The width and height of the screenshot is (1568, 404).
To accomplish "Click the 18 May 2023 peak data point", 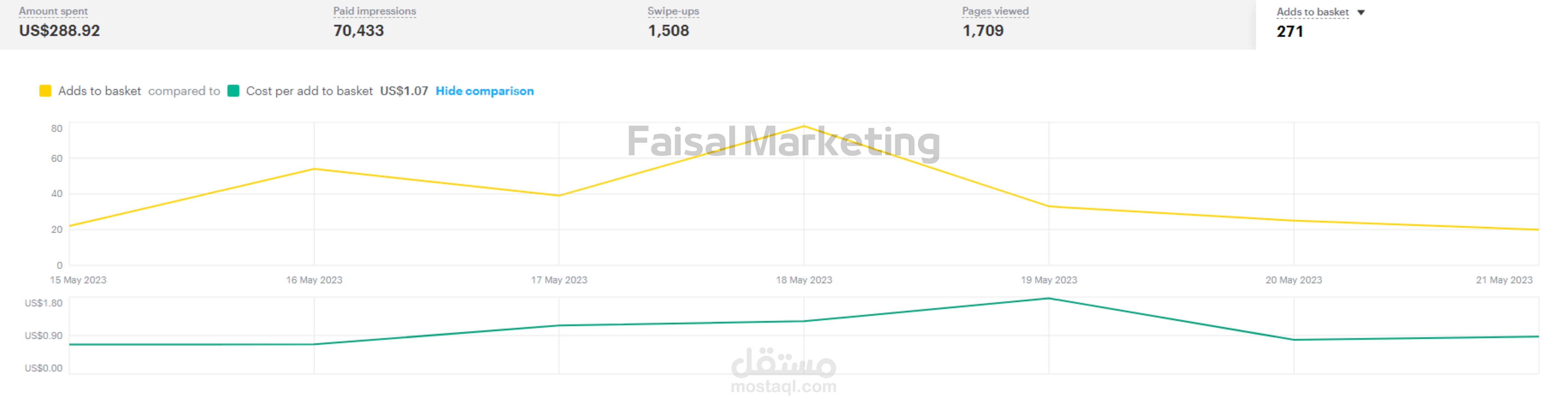I will click(804, 126).
